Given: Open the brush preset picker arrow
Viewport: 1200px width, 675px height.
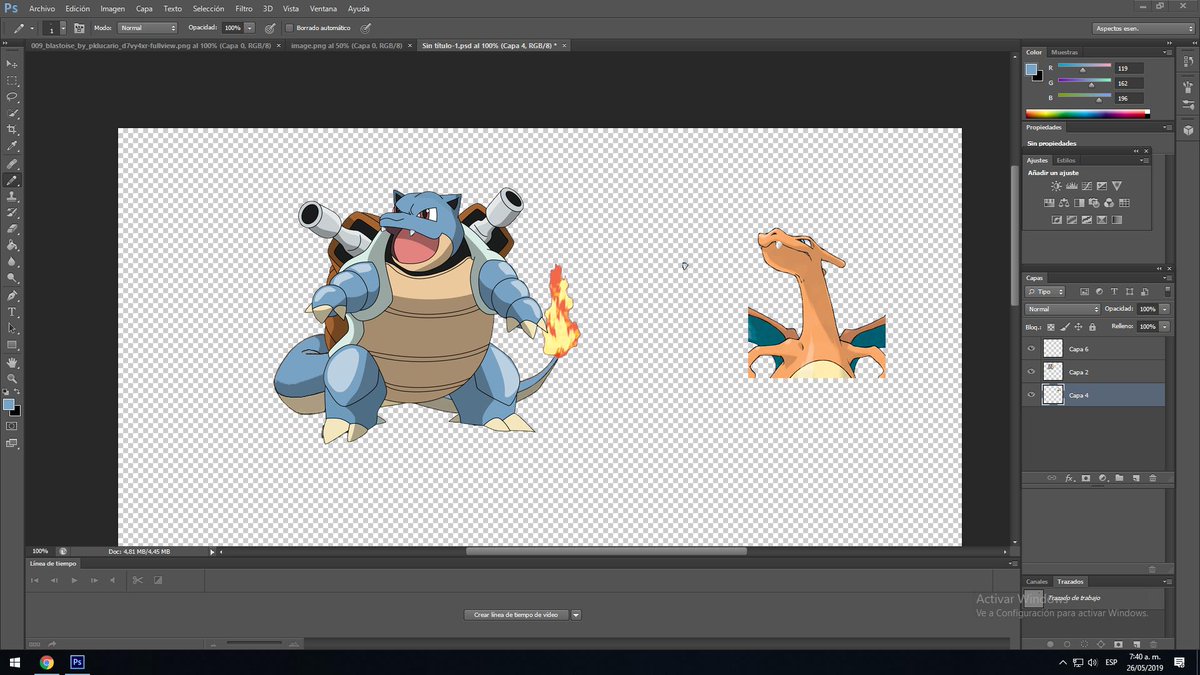Looking at the screenshot, I should click(x=64, y=28).
